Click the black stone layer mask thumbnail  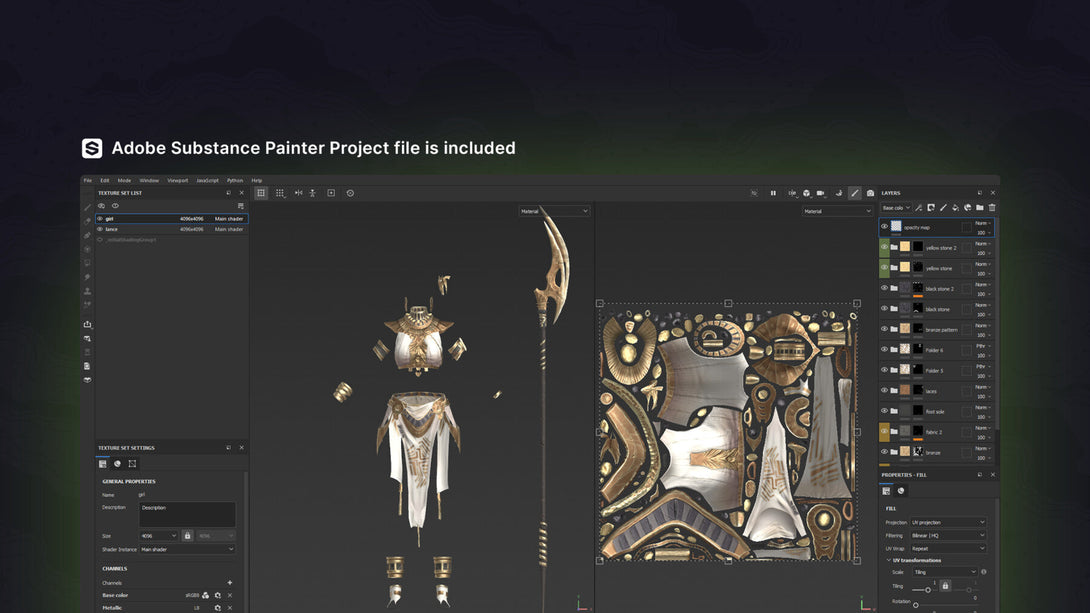(918, 309)
